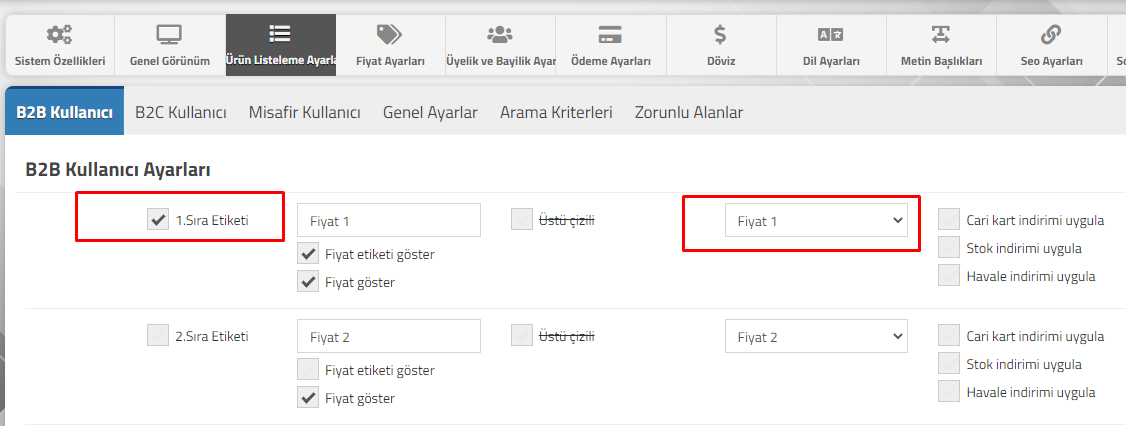Open Dil Ayarları language icon
Image resolution: width=1126 pixels, height=426 pixels.
[831, 34]
